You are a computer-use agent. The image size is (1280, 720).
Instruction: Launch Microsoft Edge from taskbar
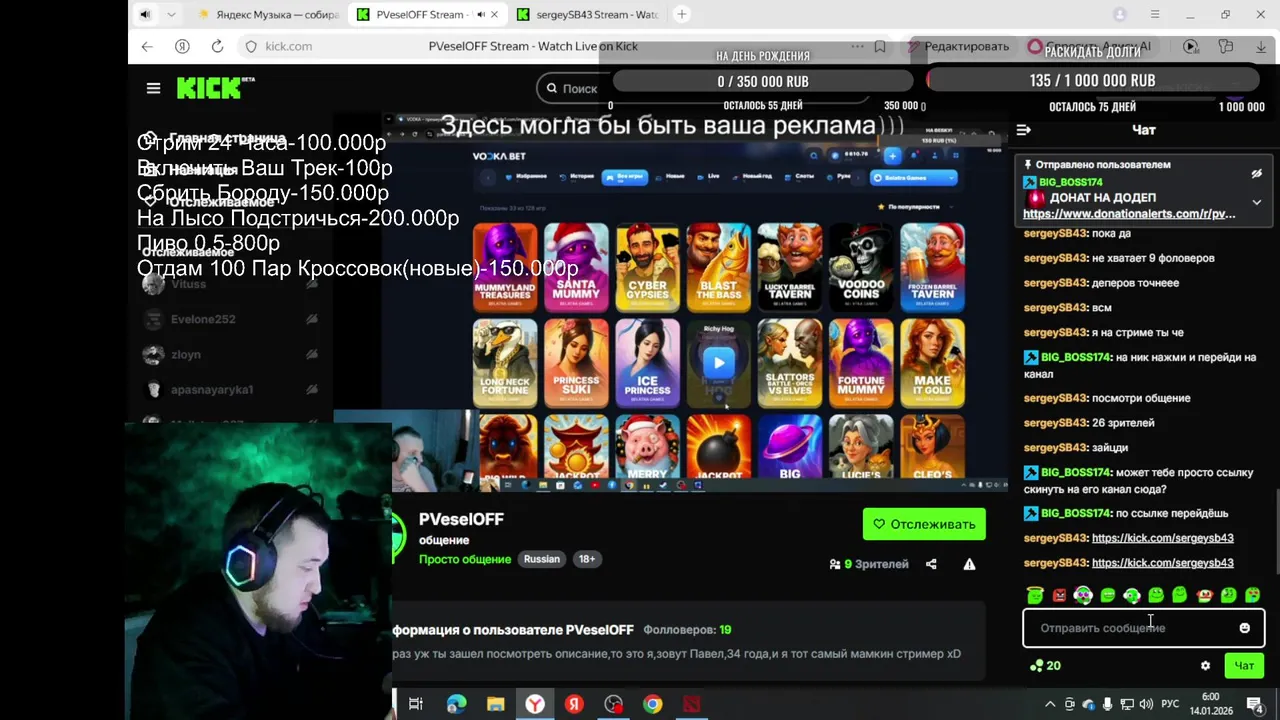pyautogui.click(x=456, y=704)
